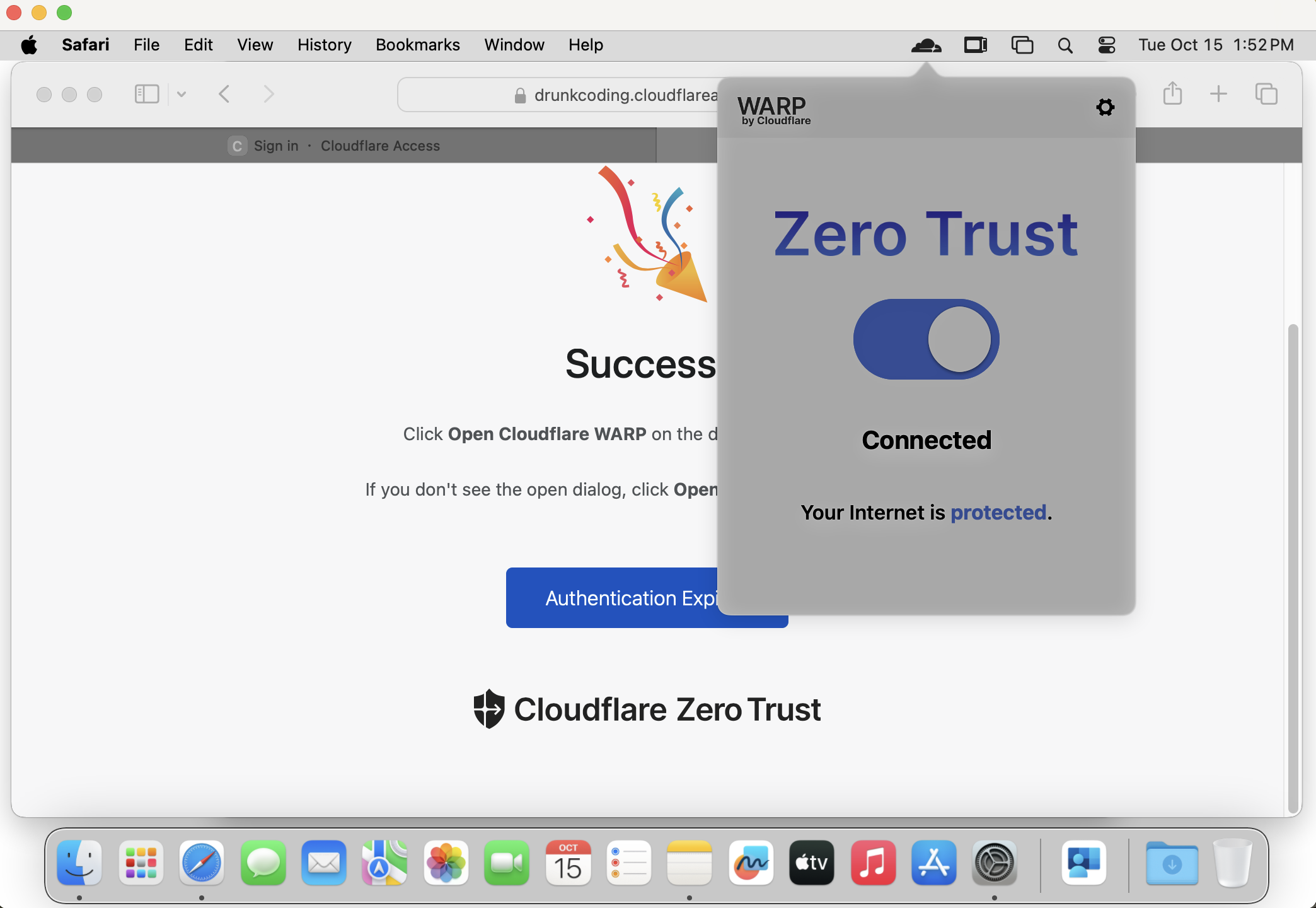The image size is (1316, 908).
Task: Toggle the Zero Trust connection switch off
Action: click(x=926, y=339)
